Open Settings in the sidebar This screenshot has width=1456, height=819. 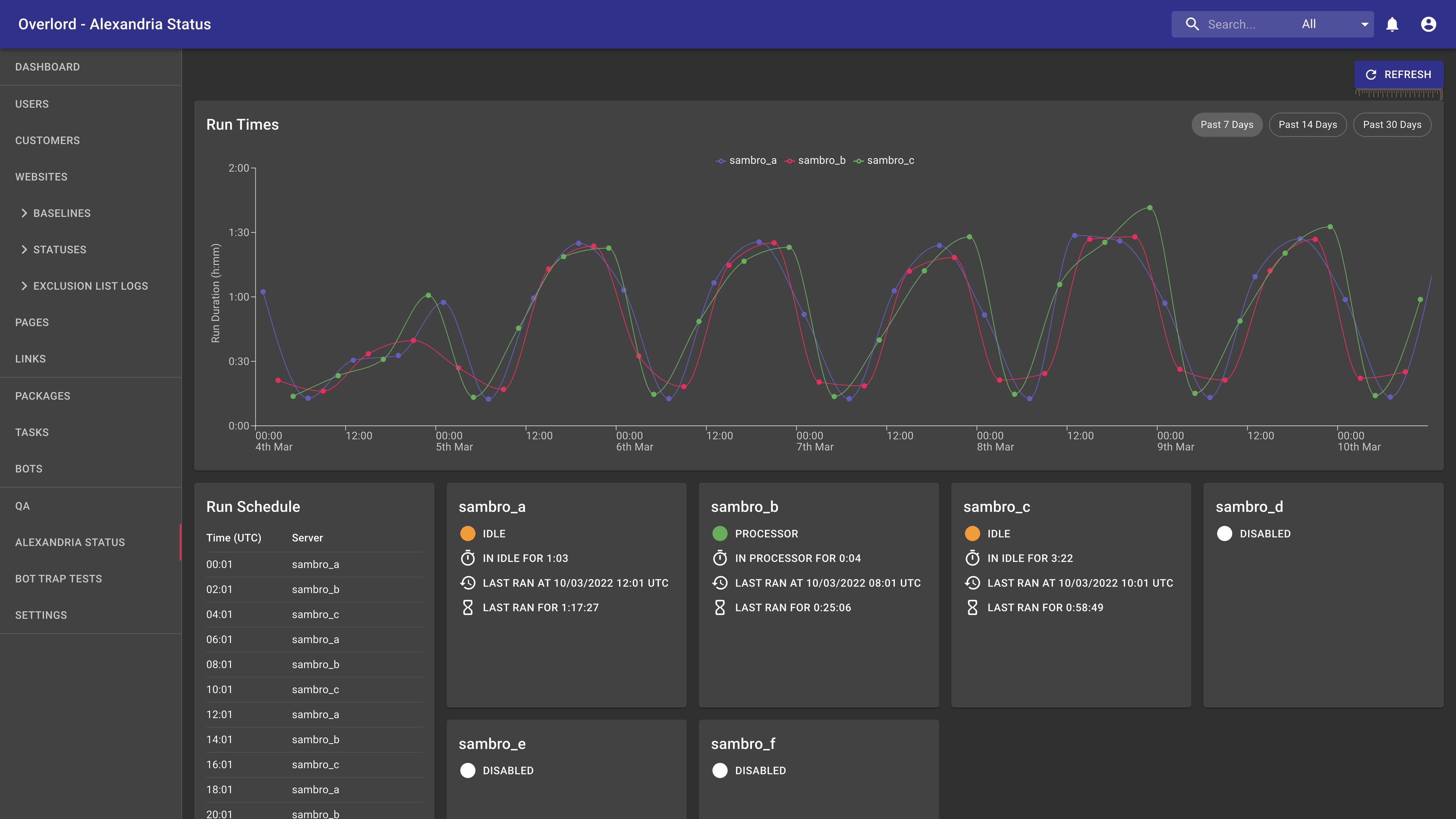(91, 615)
